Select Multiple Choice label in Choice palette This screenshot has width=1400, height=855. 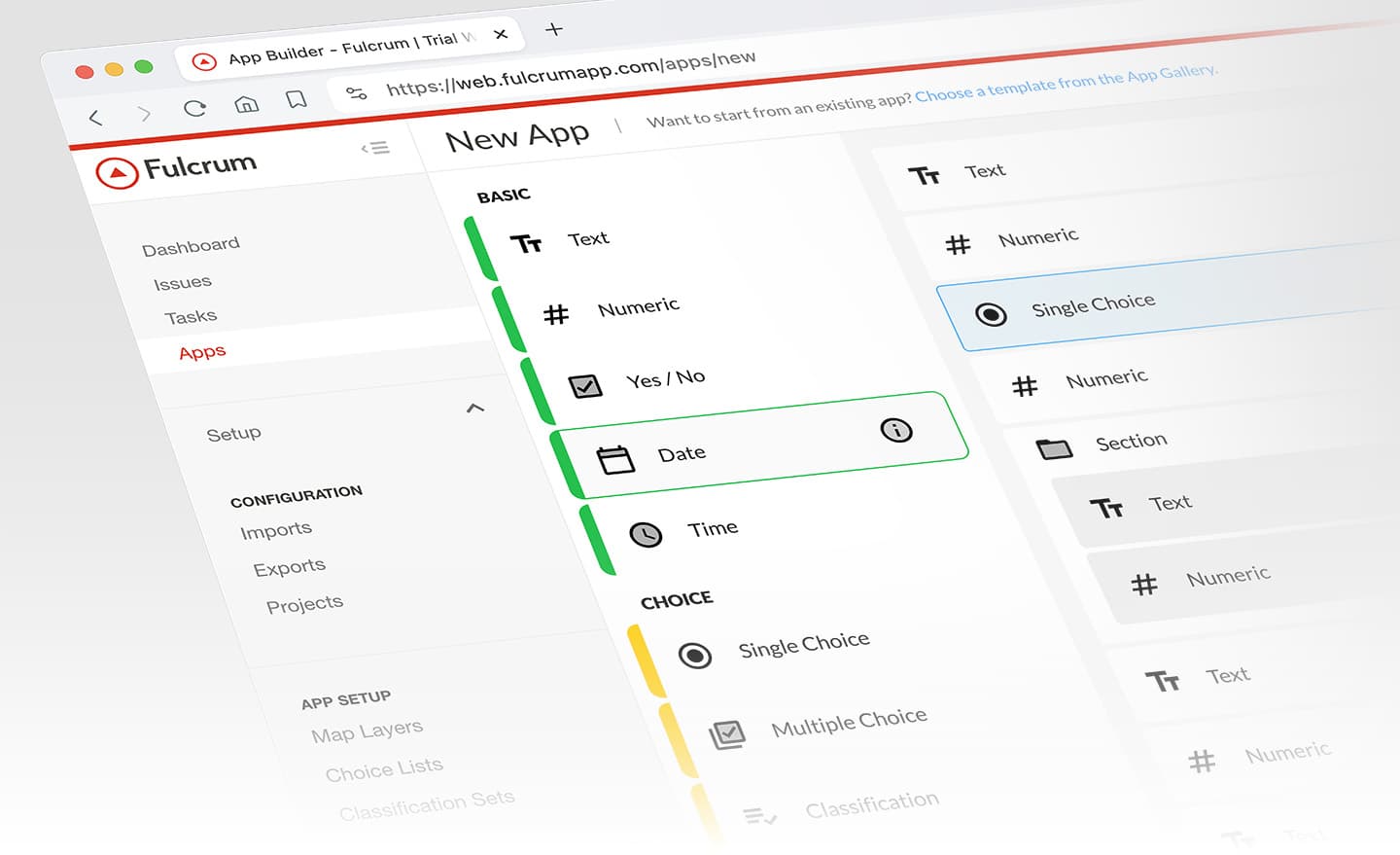tap(850, 723)
